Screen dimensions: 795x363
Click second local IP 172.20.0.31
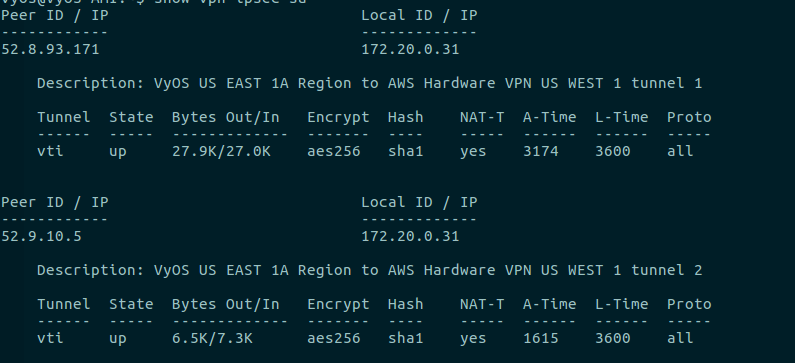(410, 237)
